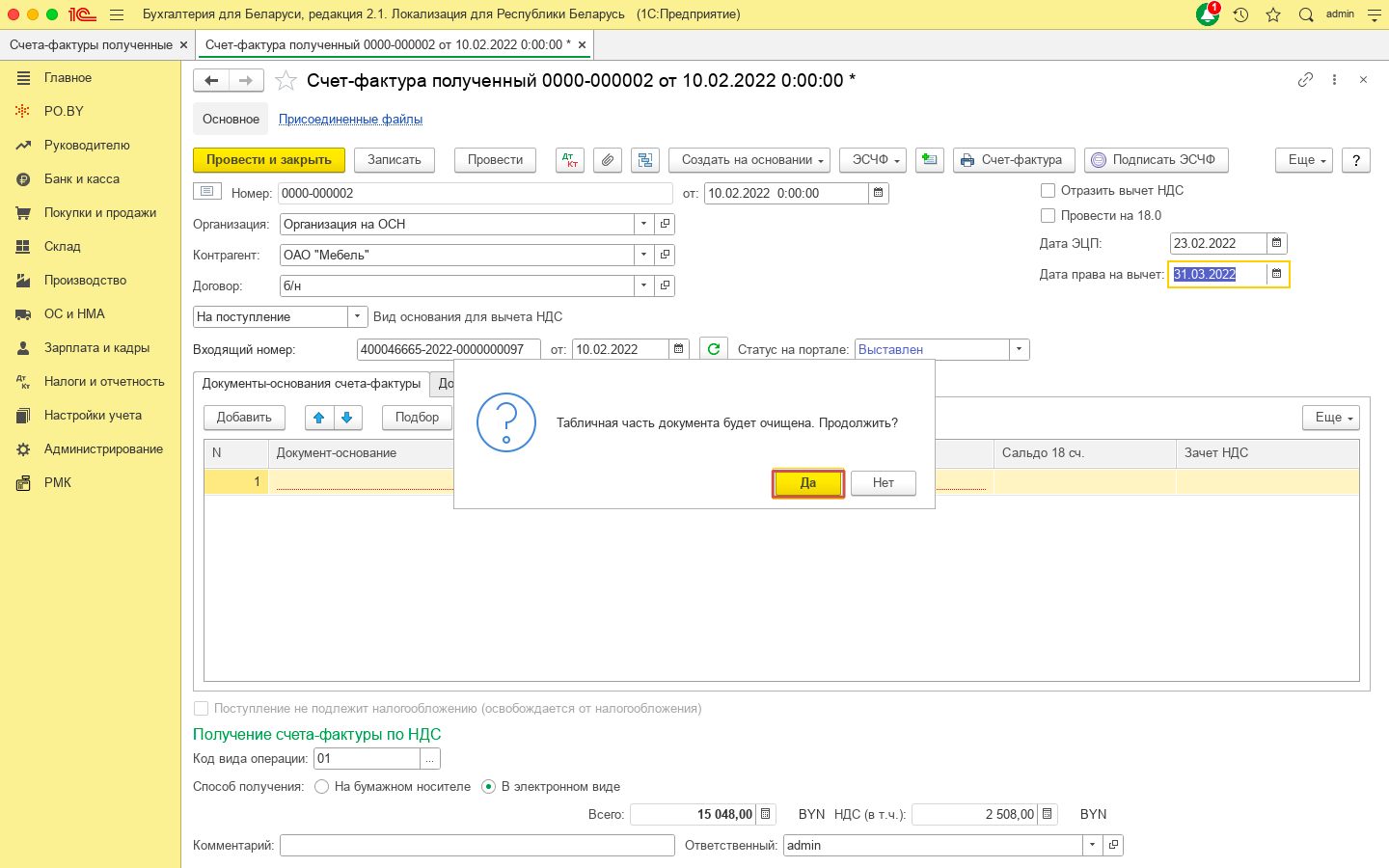
Task: Add document to favorites star
Action: 286,81
